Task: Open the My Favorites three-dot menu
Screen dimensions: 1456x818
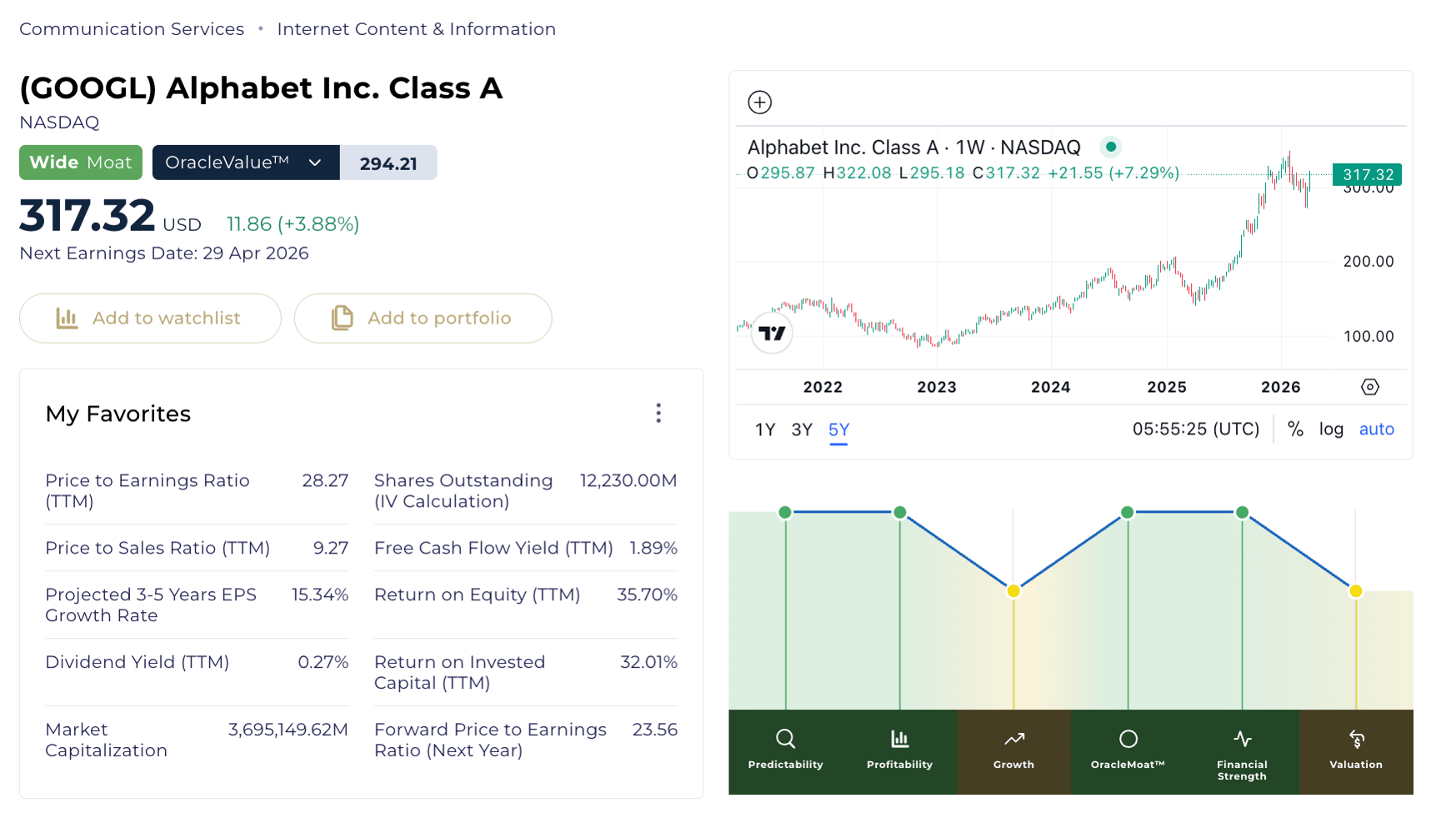Action: tap(658, 414)
